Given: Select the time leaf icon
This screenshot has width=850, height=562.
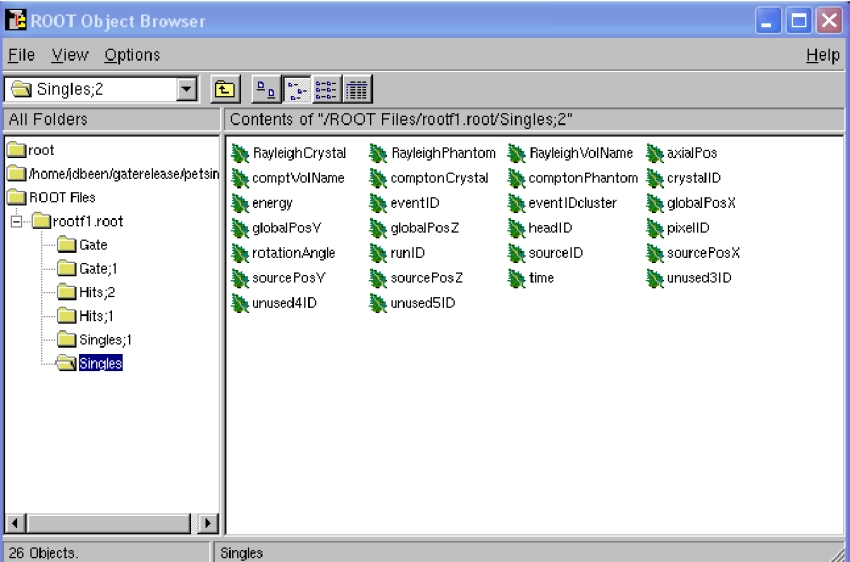Looking at the screenshot, I should (x=517, y=278).
